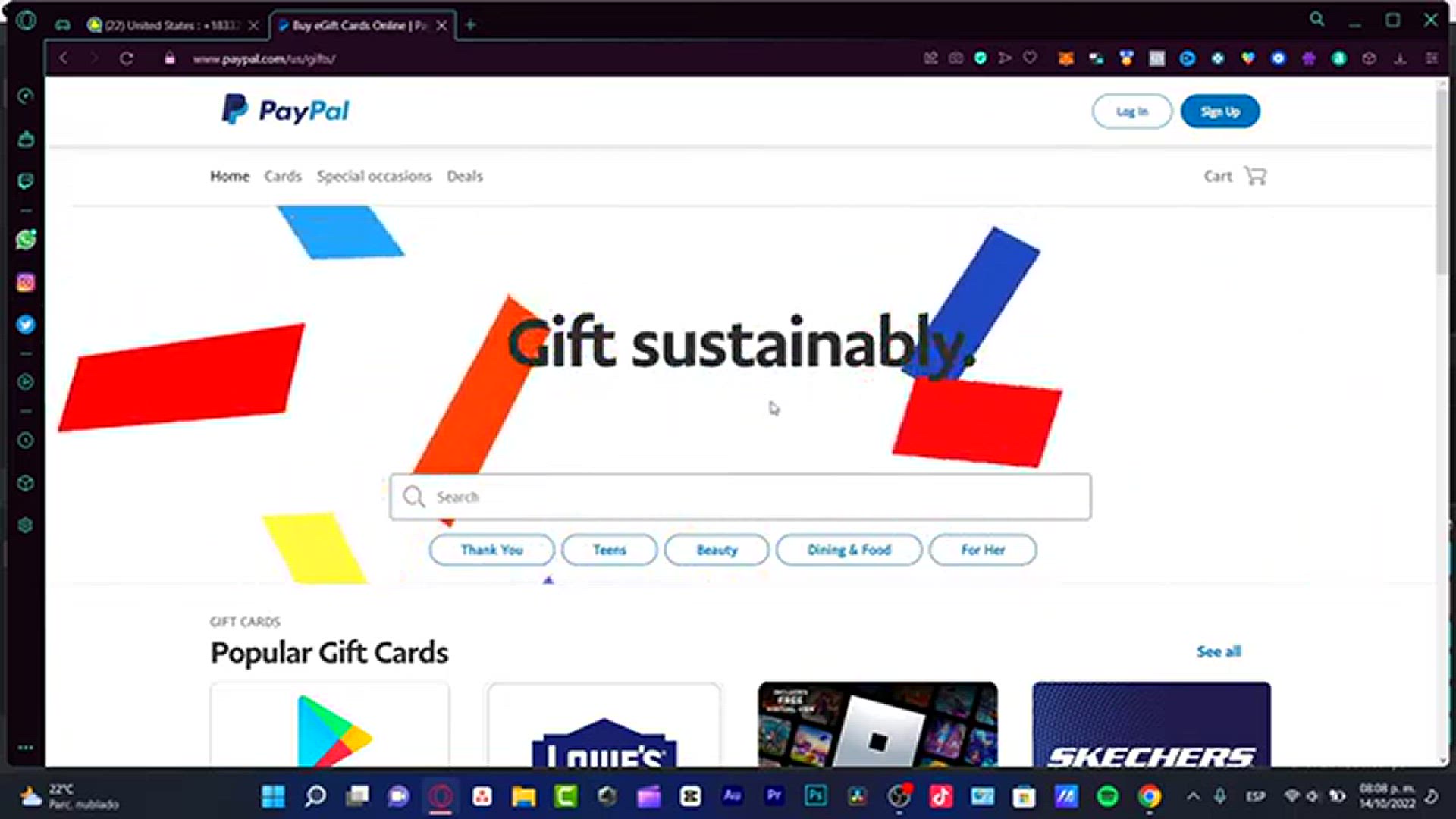Open the Lowe's gift card
This screenshot has width=1456, height=819.
pos(604,725)
